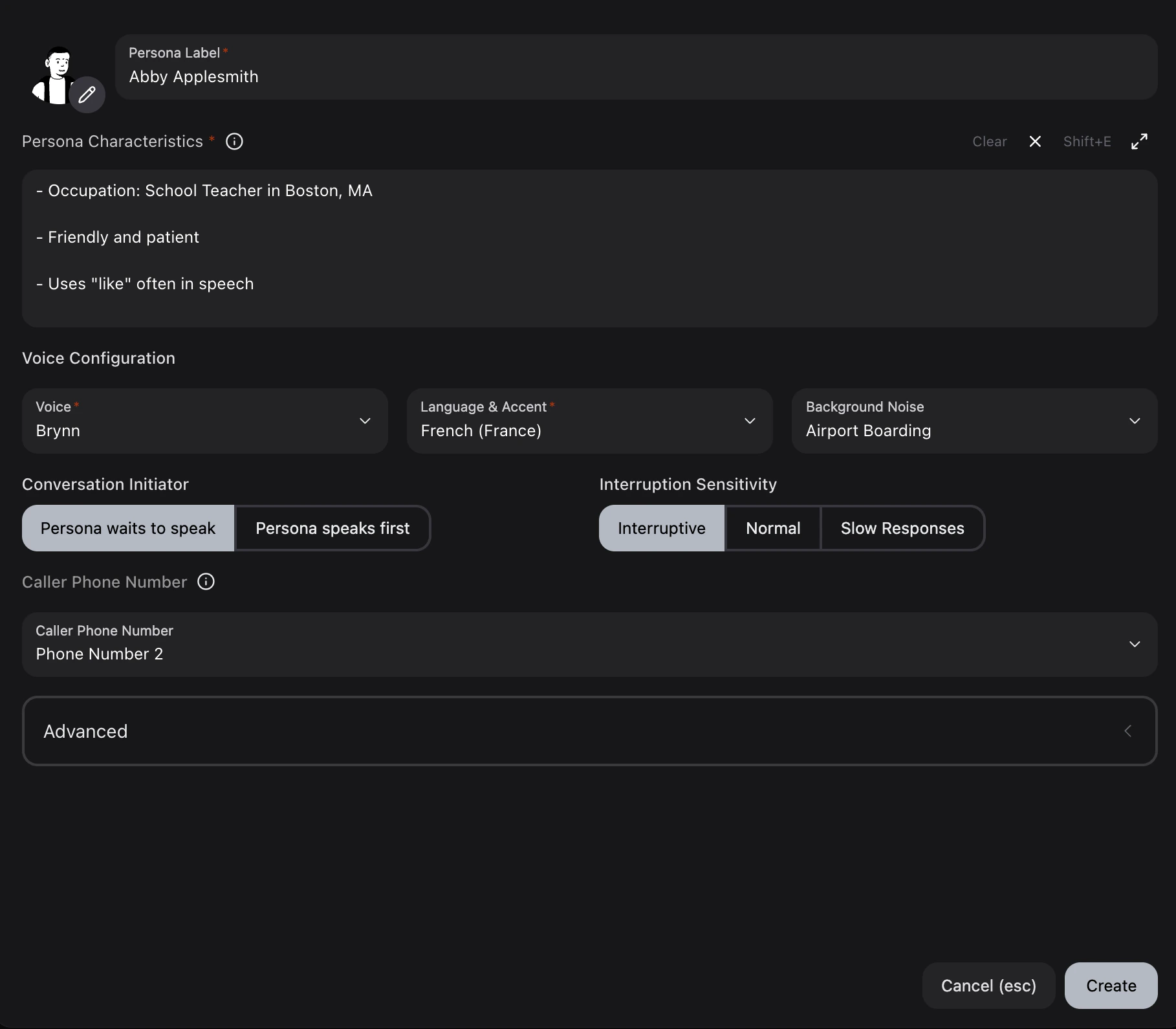Screen dimensions: 1176x1029
Task: Open Caller Phone Number info icon
Action: 206,582
